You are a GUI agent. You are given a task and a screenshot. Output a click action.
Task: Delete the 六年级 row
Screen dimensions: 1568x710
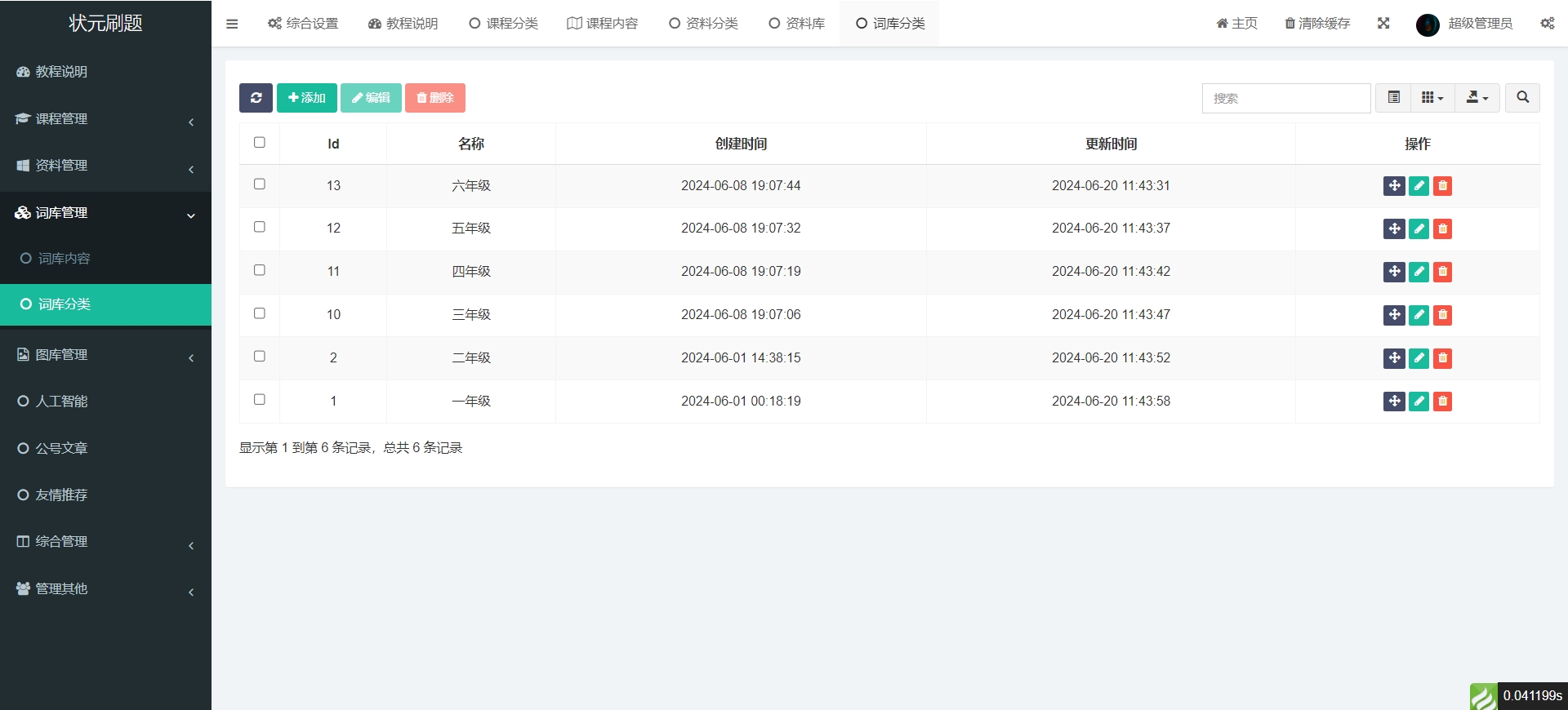(1443, 186)
